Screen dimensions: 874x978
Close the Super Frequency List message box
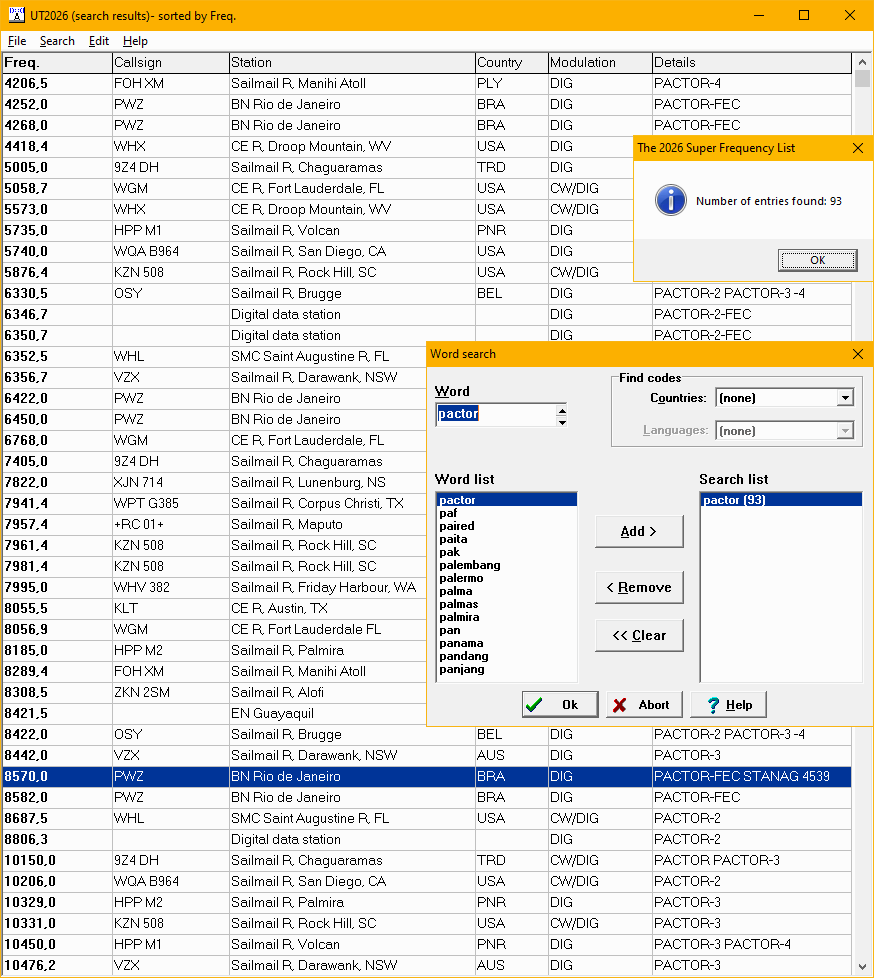(x=857, y=148)
